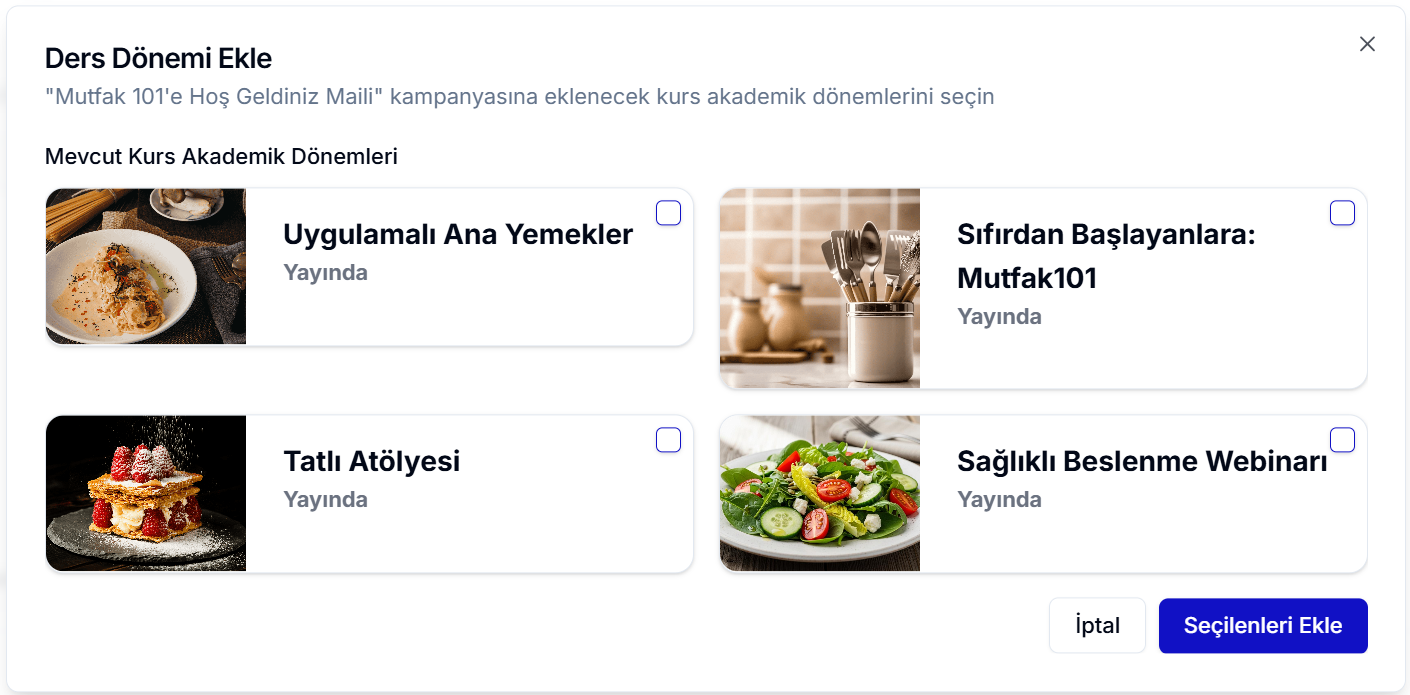Click Yayında status under Sağlıklı Beslenme Webinarı

(999, 499)
